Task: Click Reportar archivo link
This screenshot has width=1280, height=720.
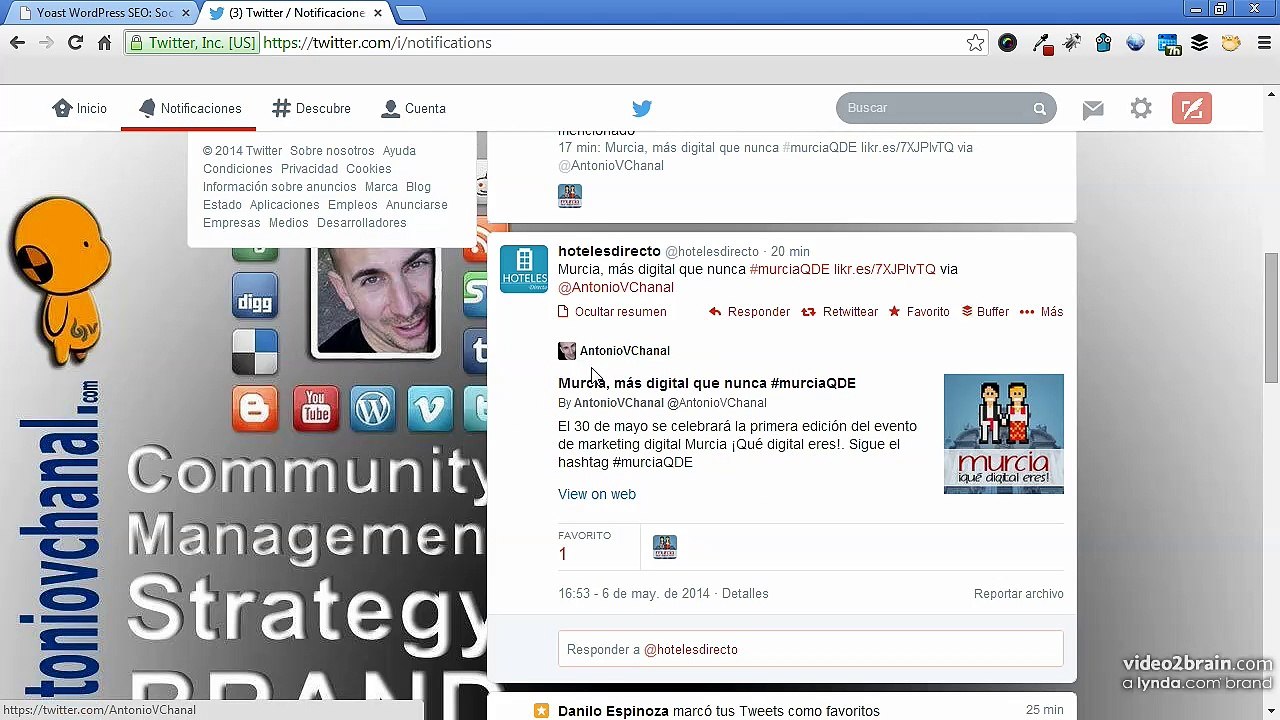Action: tap(1019, 594)
